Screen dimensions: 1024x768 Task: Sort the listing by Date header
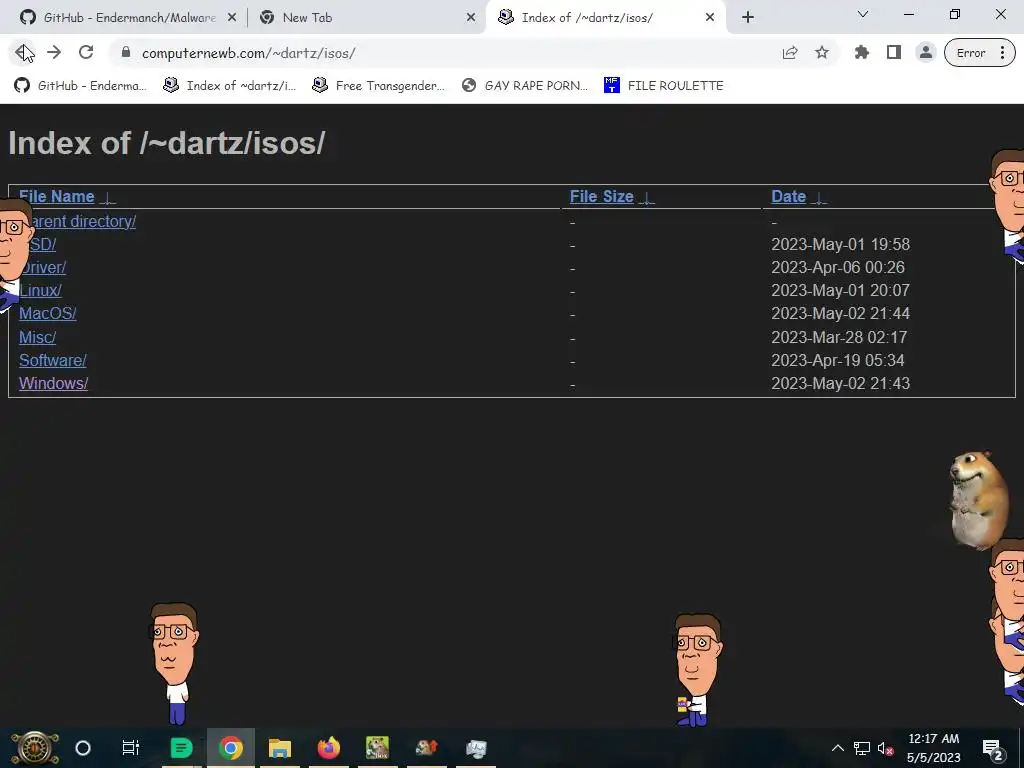pos(788,197)
